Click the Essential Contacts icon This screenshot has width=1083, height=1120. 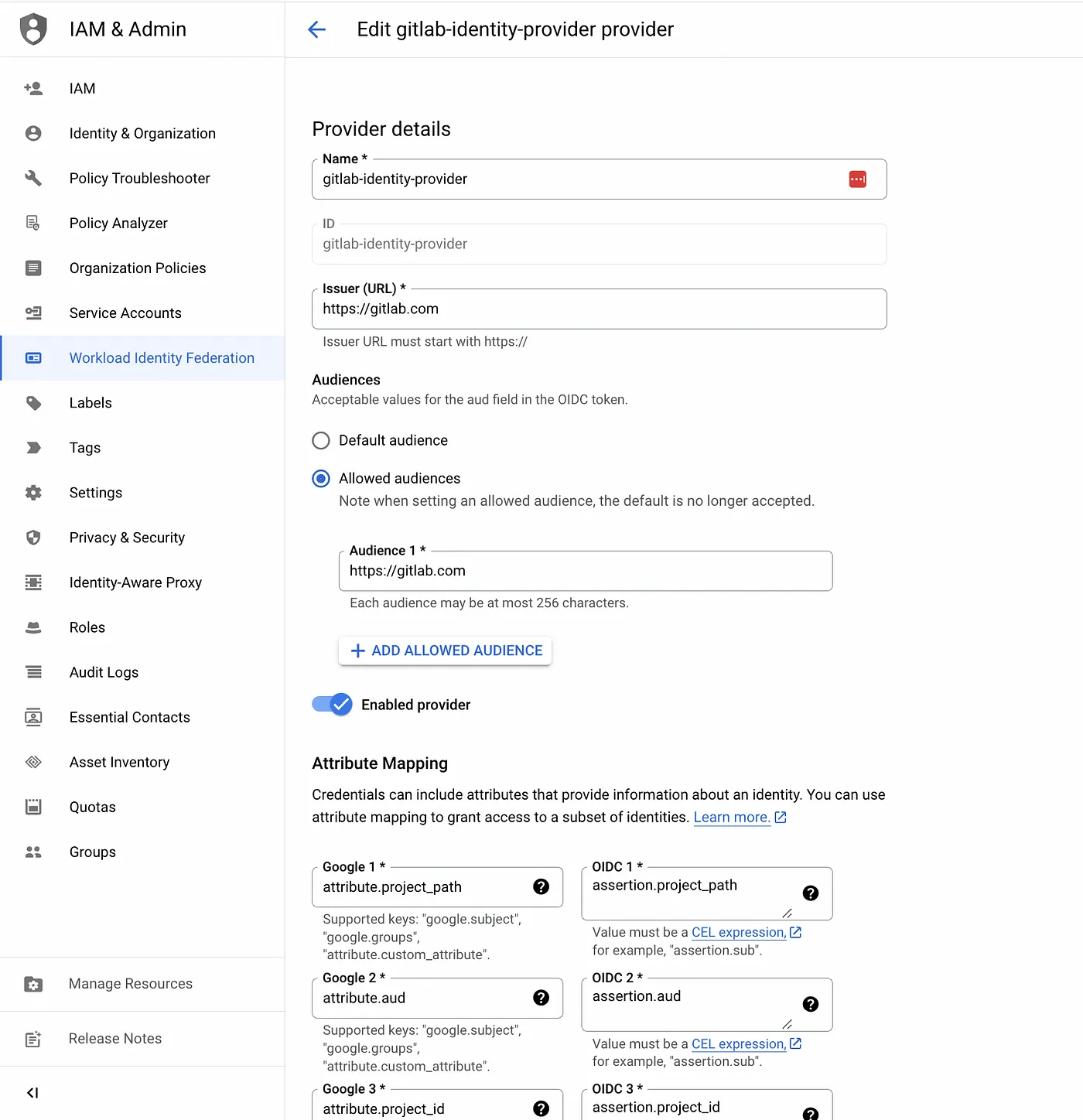(33, 716)
